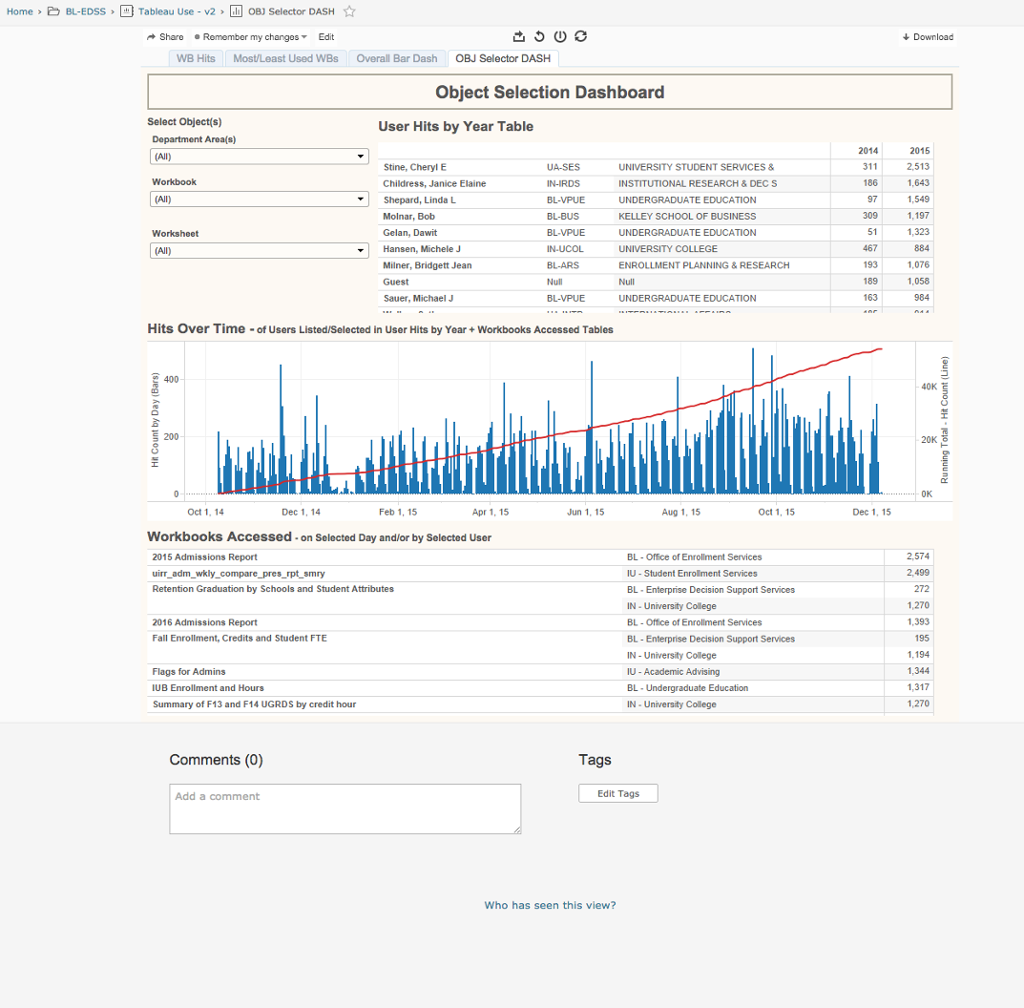Click the Revert all icon
This screenshot has width=1024, height=1008.
540,37
